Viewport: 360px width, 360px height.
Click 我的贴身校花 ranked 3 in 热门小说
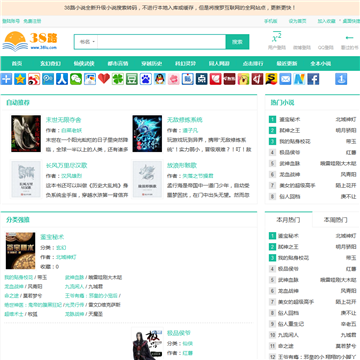(x=295, y=141)
